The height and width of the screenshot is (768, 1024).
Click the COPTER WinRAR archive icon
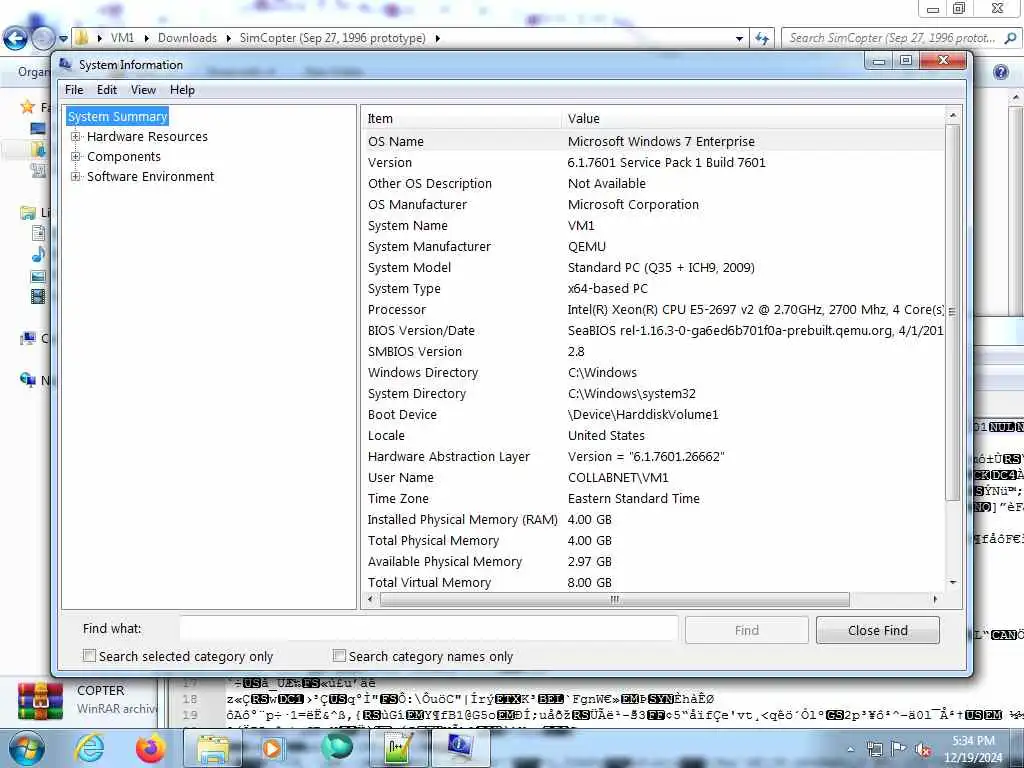[40, 699]
